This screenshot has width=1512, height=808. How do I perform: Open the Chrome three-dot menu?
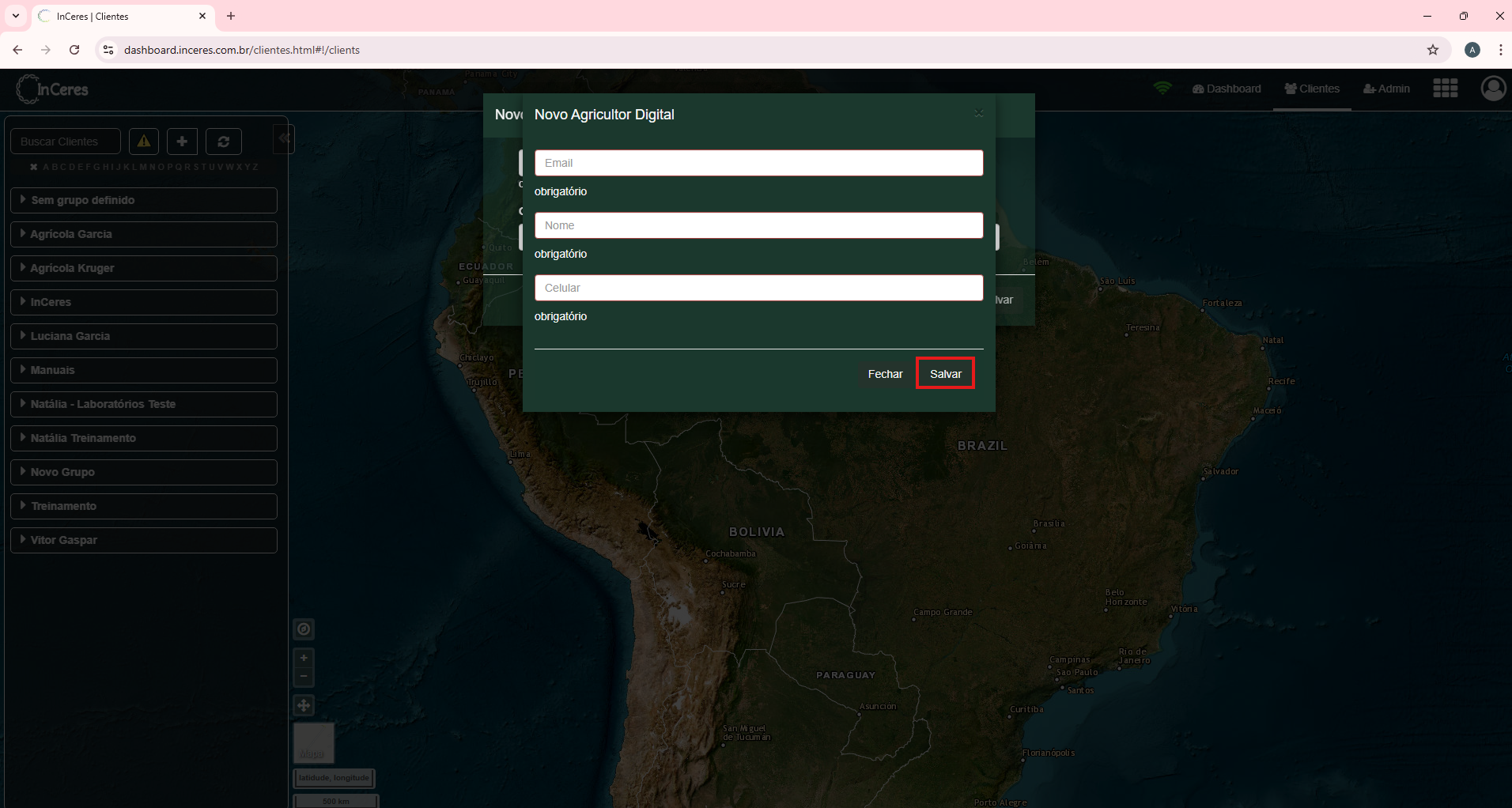click(x=1500, y=50)
